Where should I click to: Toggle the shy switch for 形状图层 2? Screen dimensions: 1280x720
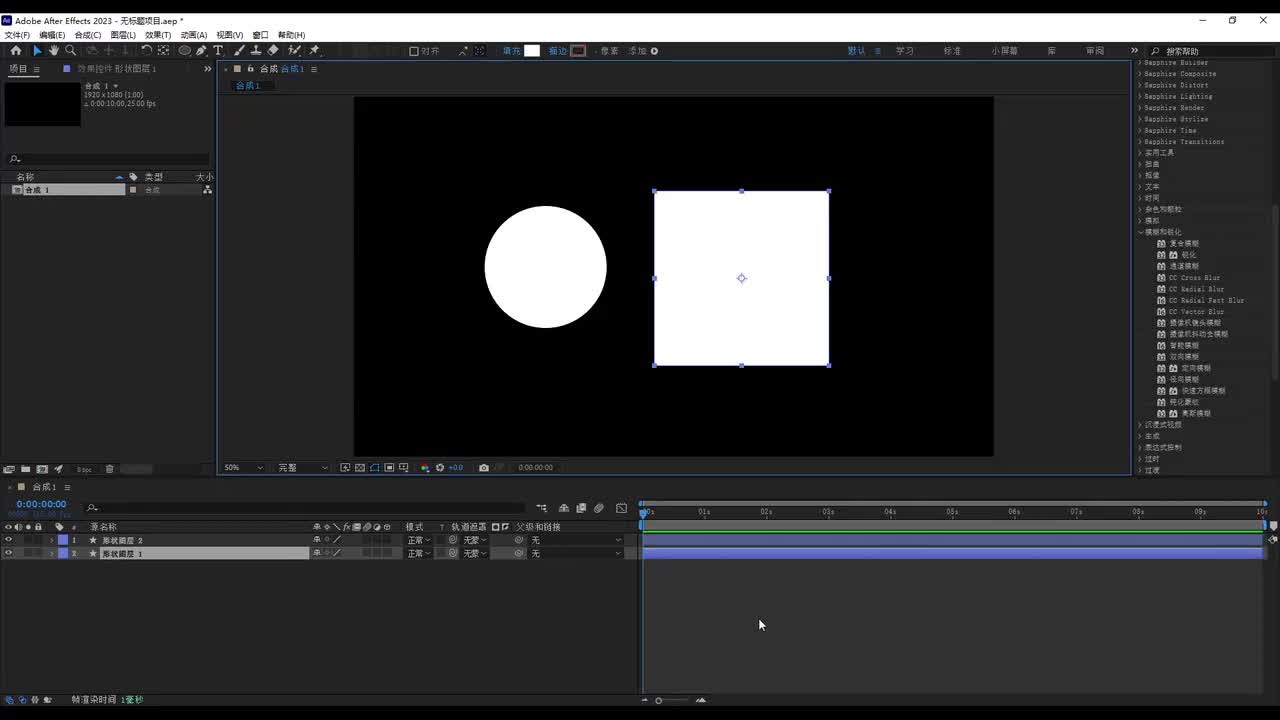(317, 540)
